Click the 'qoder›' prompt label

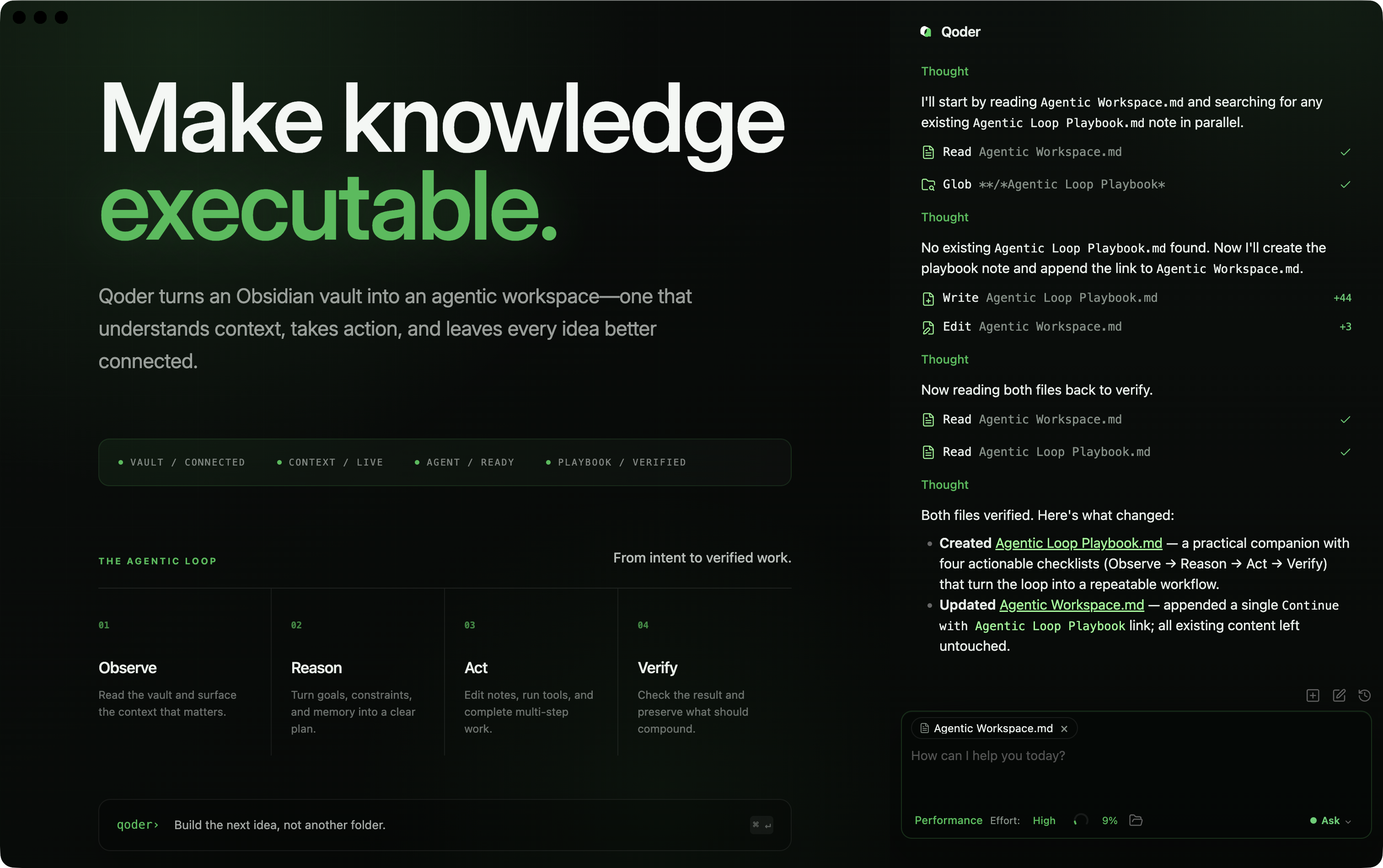coord(137,825)
